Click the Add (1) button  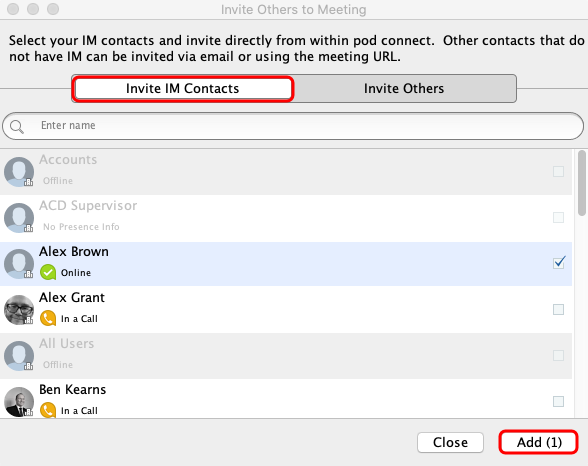(x=538, y=442)
